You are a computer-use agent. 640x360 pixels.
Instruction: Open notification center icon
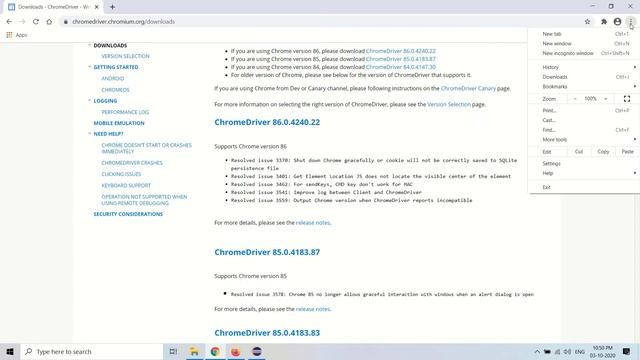click(x=627, y=351)
